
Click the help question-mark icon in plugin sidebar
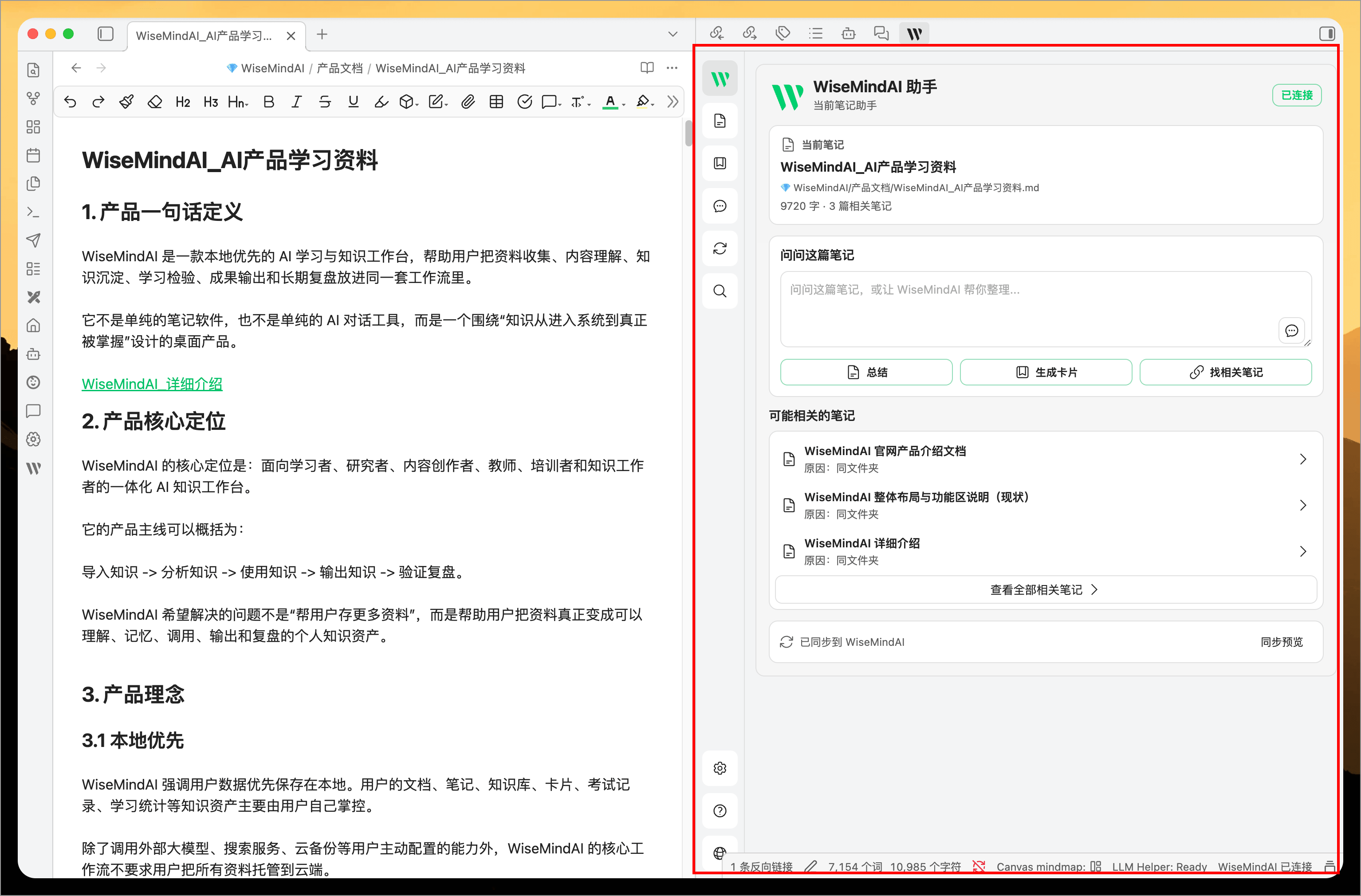720,811
